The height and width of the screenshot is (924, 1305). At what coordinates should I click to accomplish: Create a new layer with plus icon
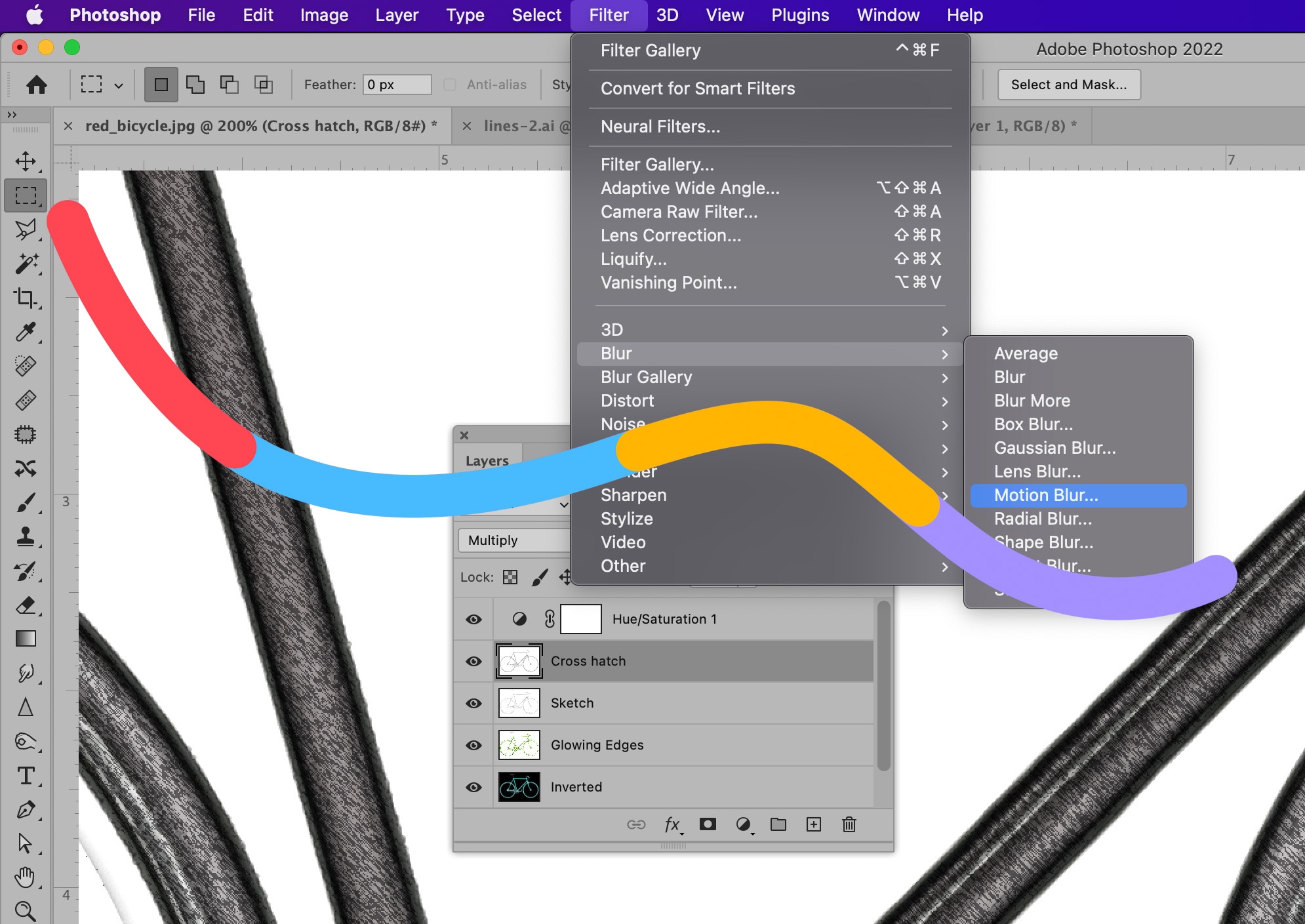tap(813, 824)
